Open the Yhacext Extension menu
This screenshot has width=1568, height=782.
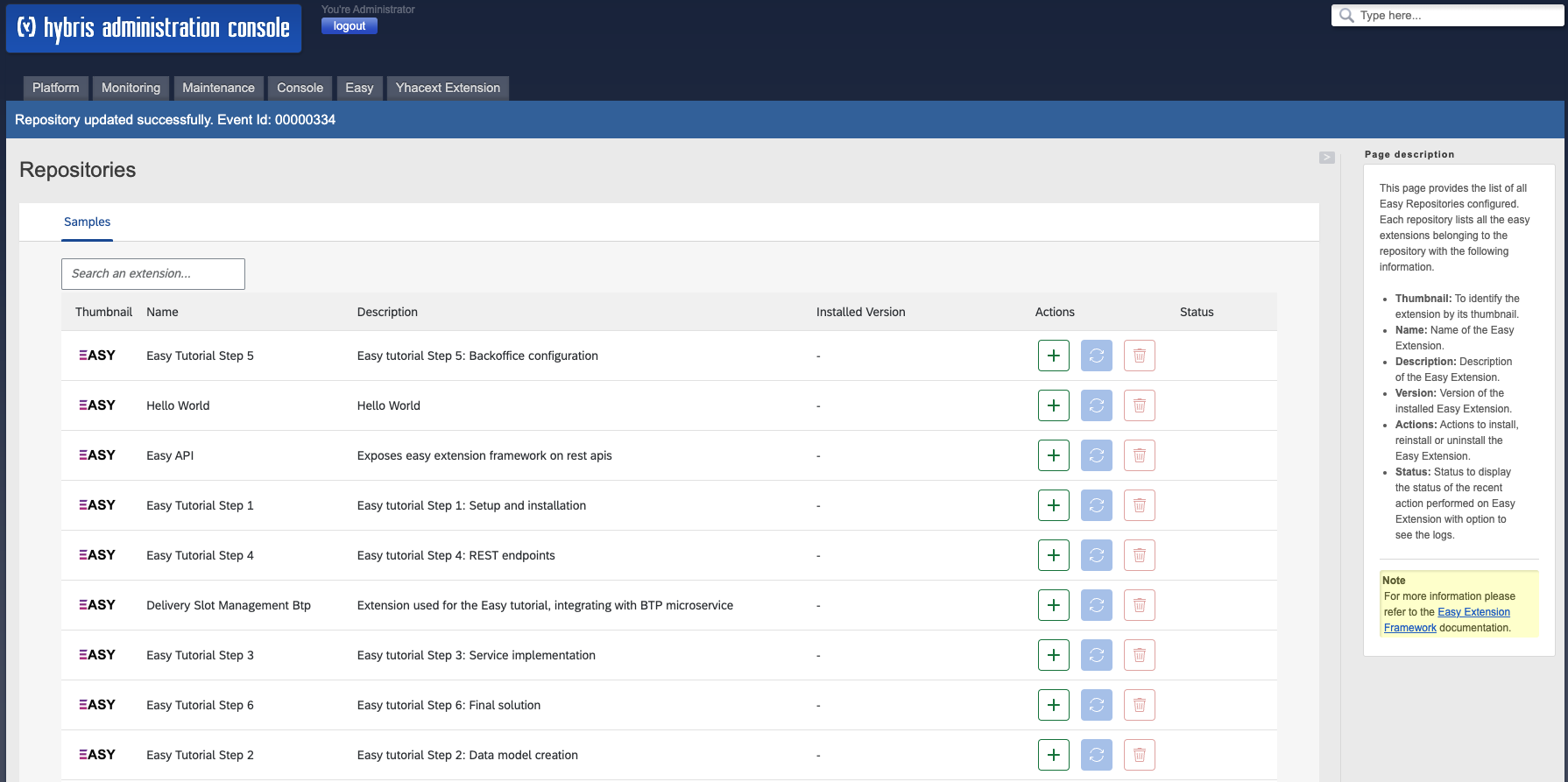[448, 88]
